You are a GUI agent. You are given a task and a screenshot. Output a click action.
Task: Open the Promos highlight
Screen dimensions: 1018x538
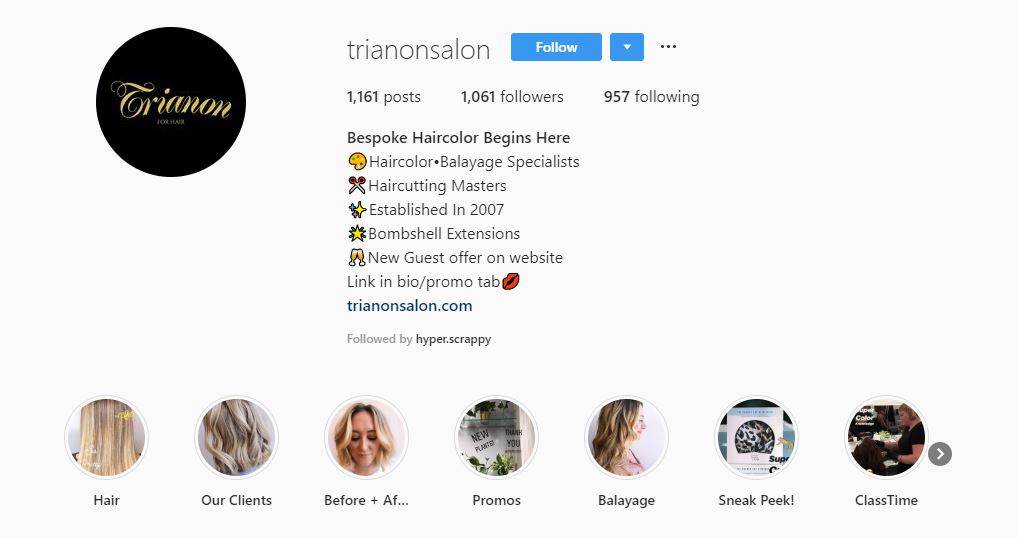496,437
